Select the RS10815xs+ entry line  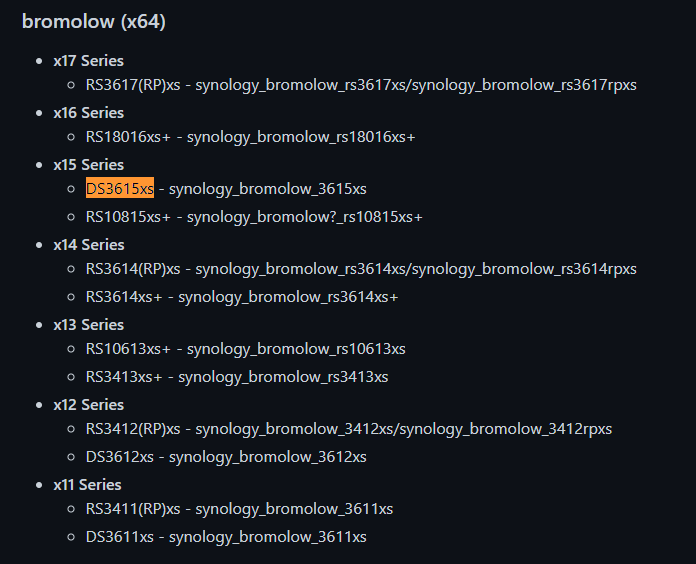click(254, 217)
